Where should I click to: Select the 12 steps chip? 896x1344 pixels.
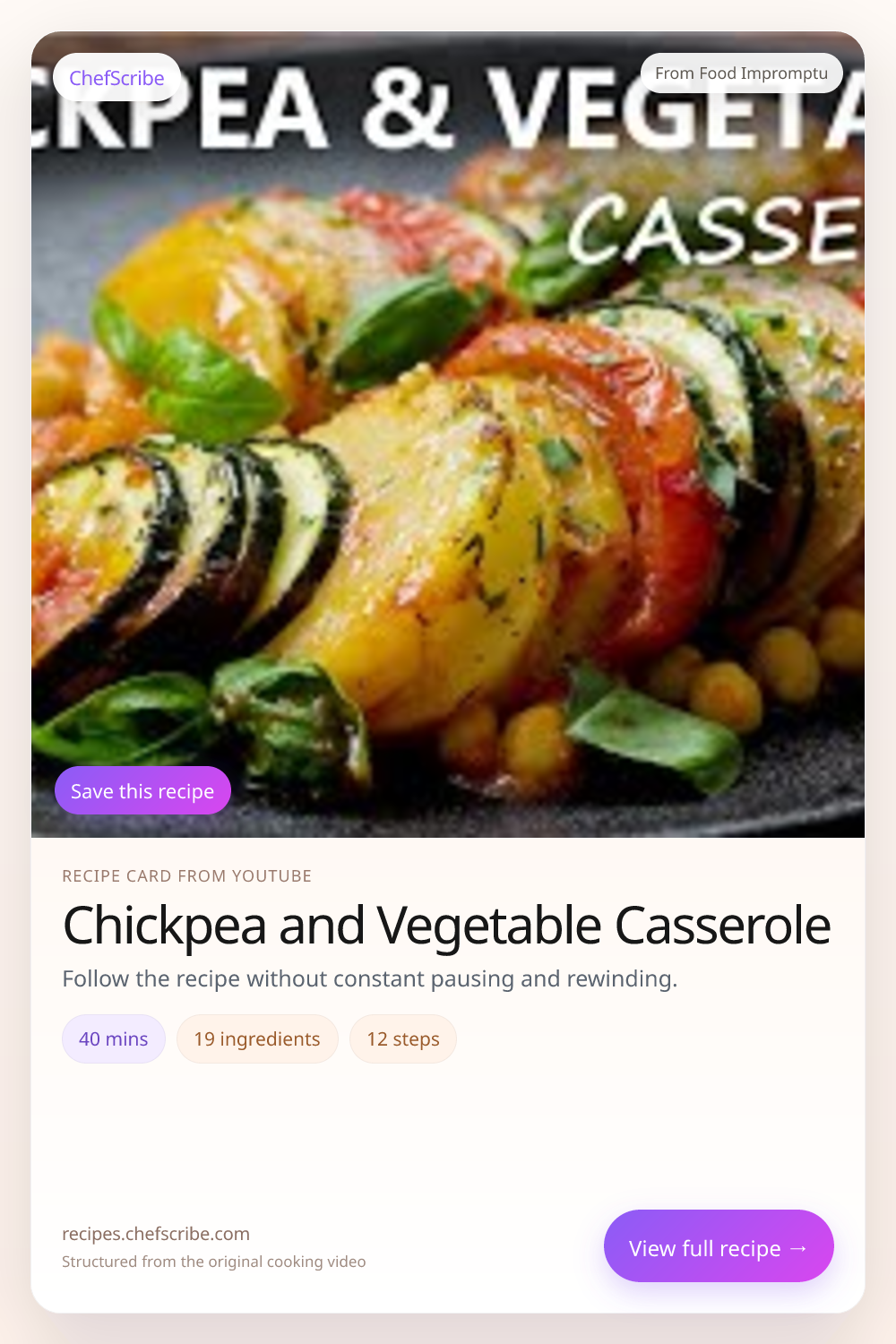point(402,1039)
